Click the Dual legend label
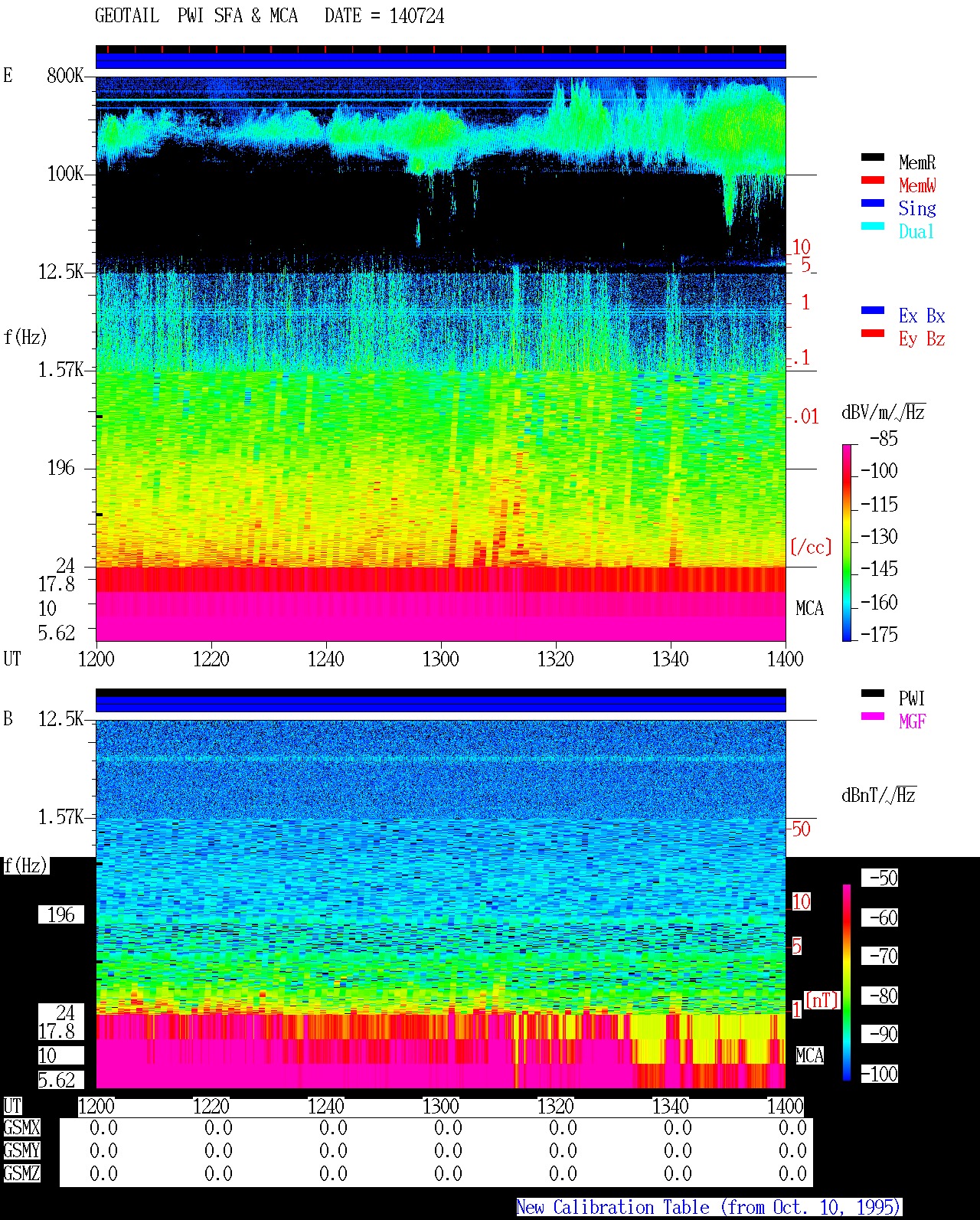This screenshot has height=1220, width=980. pos(917,231)
